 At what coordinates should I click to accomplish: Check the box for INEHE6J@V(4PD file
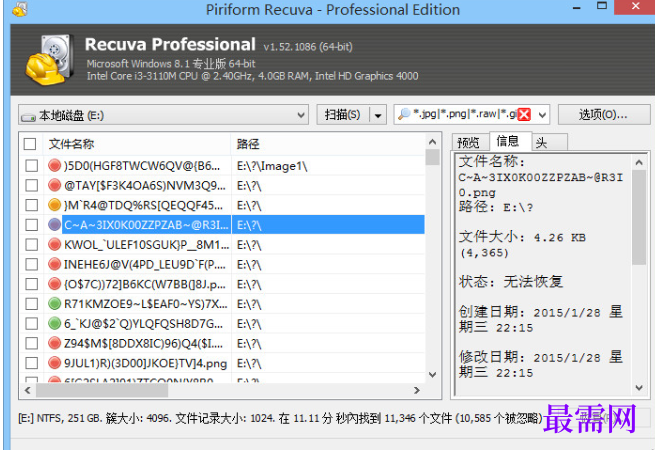point(32,264)
